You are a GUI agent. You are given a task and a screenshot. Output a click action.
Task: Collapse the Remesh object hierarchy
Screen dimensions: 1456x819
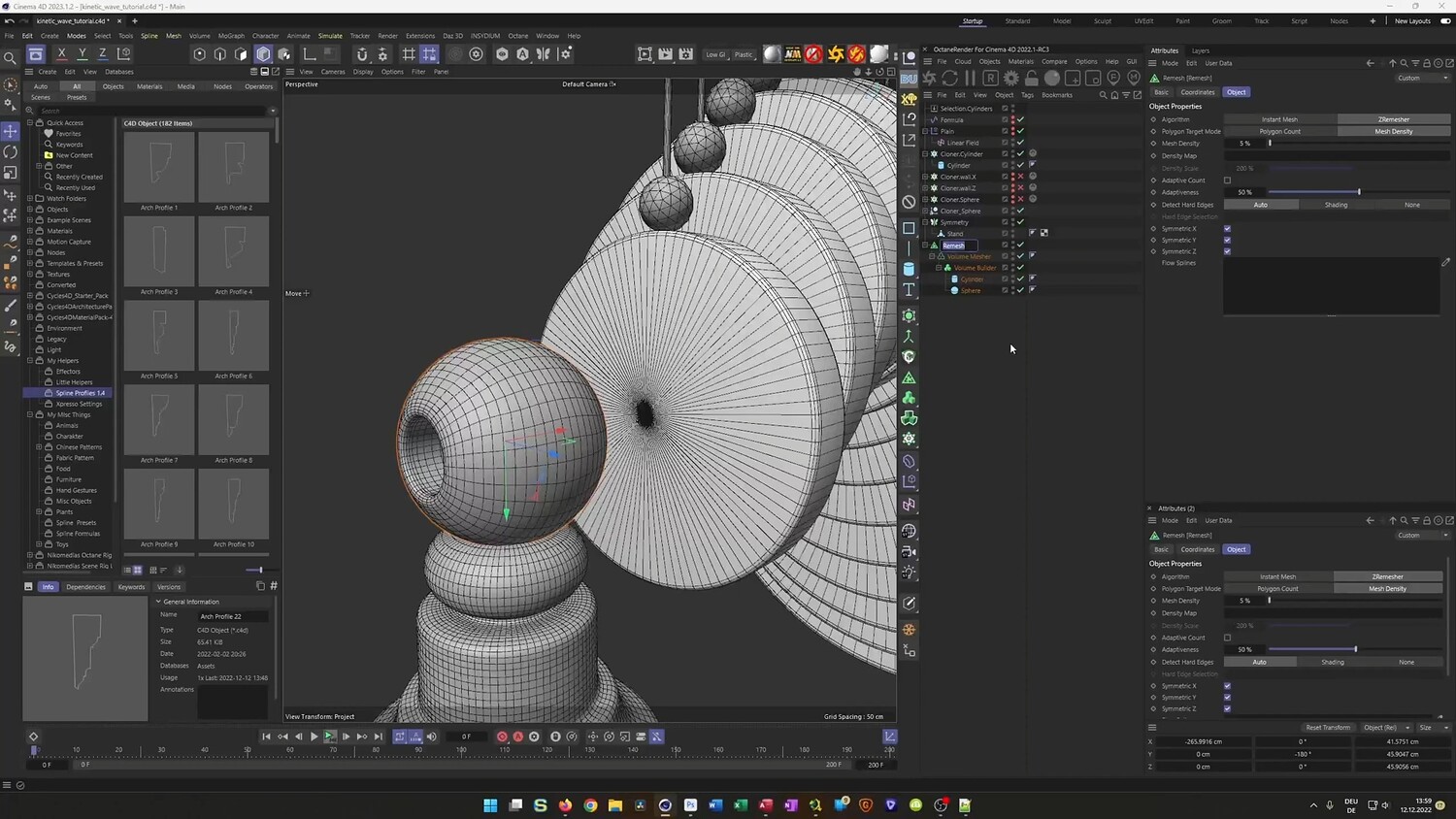point(926,246)
